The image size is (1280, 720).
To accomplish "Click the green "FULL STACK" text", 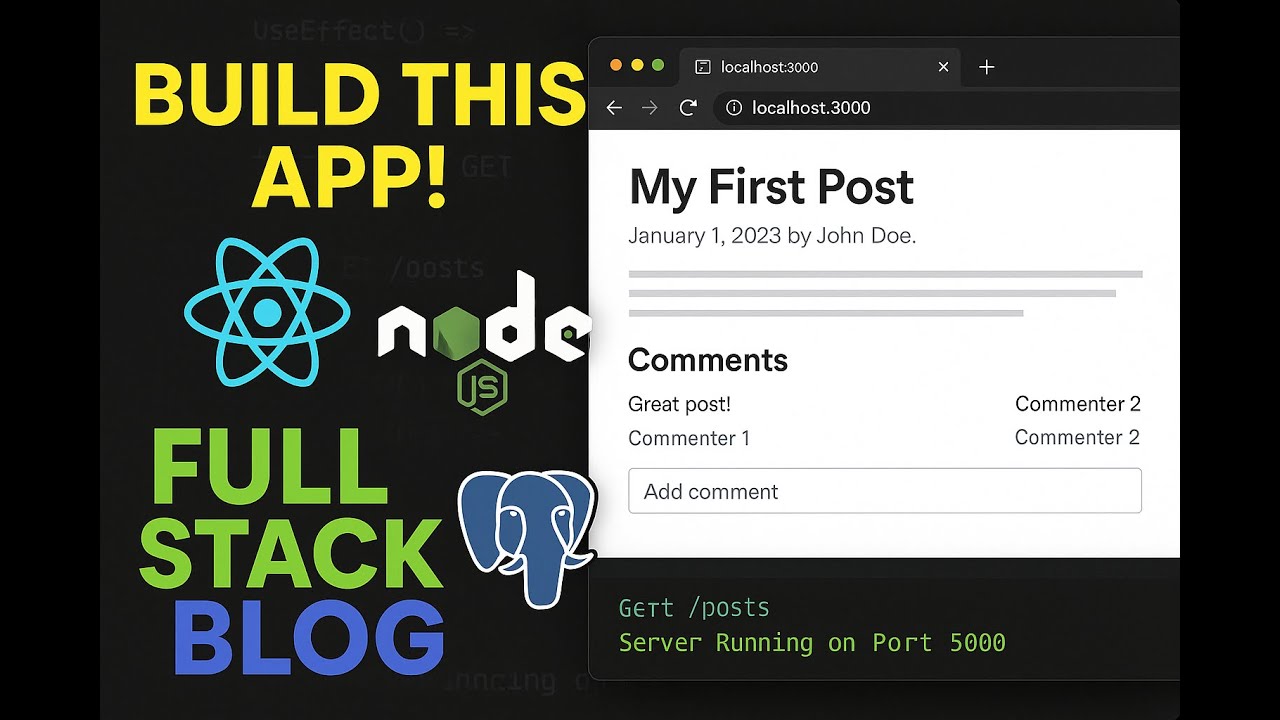I will click(x=290, y=510).
